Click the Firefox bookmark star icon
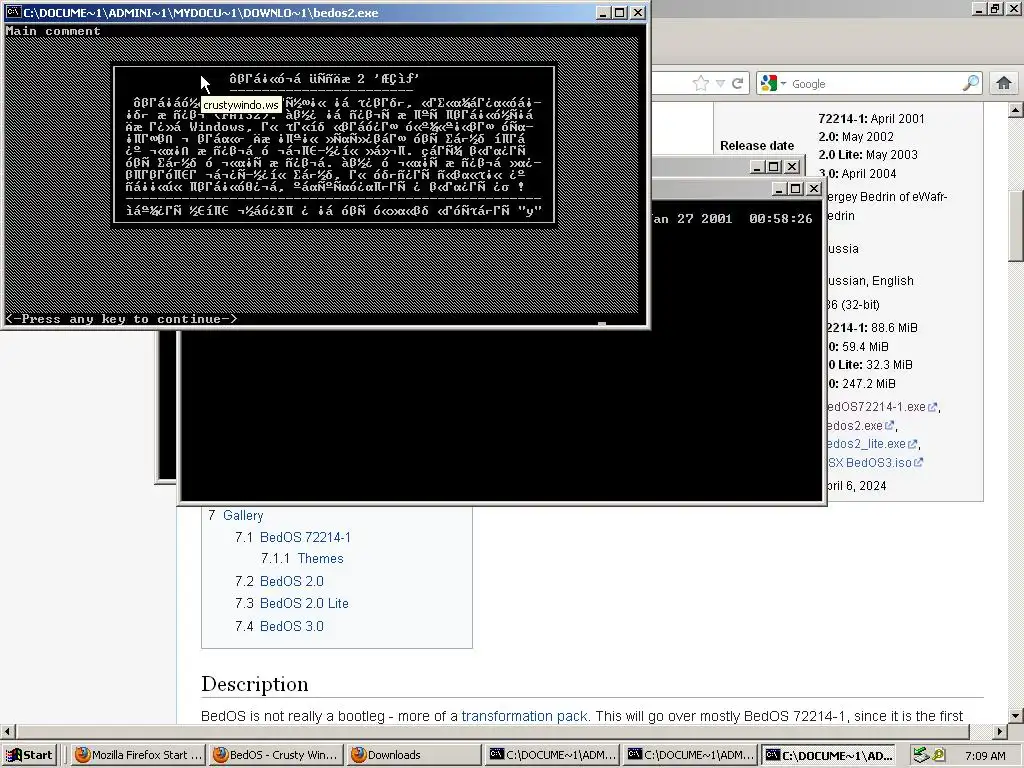Screen dimensions: 1024x768 click(x=701, y=83)
